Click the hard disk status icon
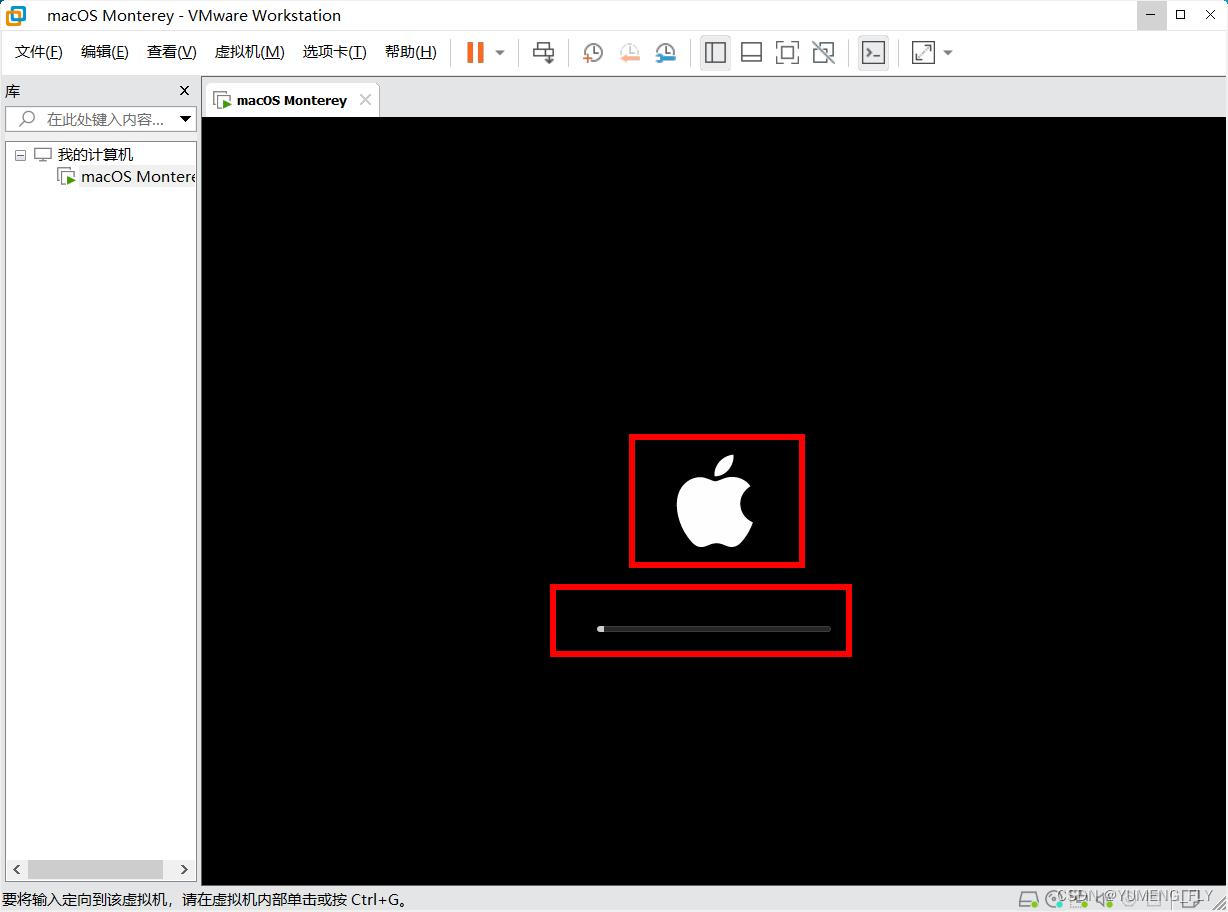The width and height of the screenshot is (1228, 912). 1027,898
